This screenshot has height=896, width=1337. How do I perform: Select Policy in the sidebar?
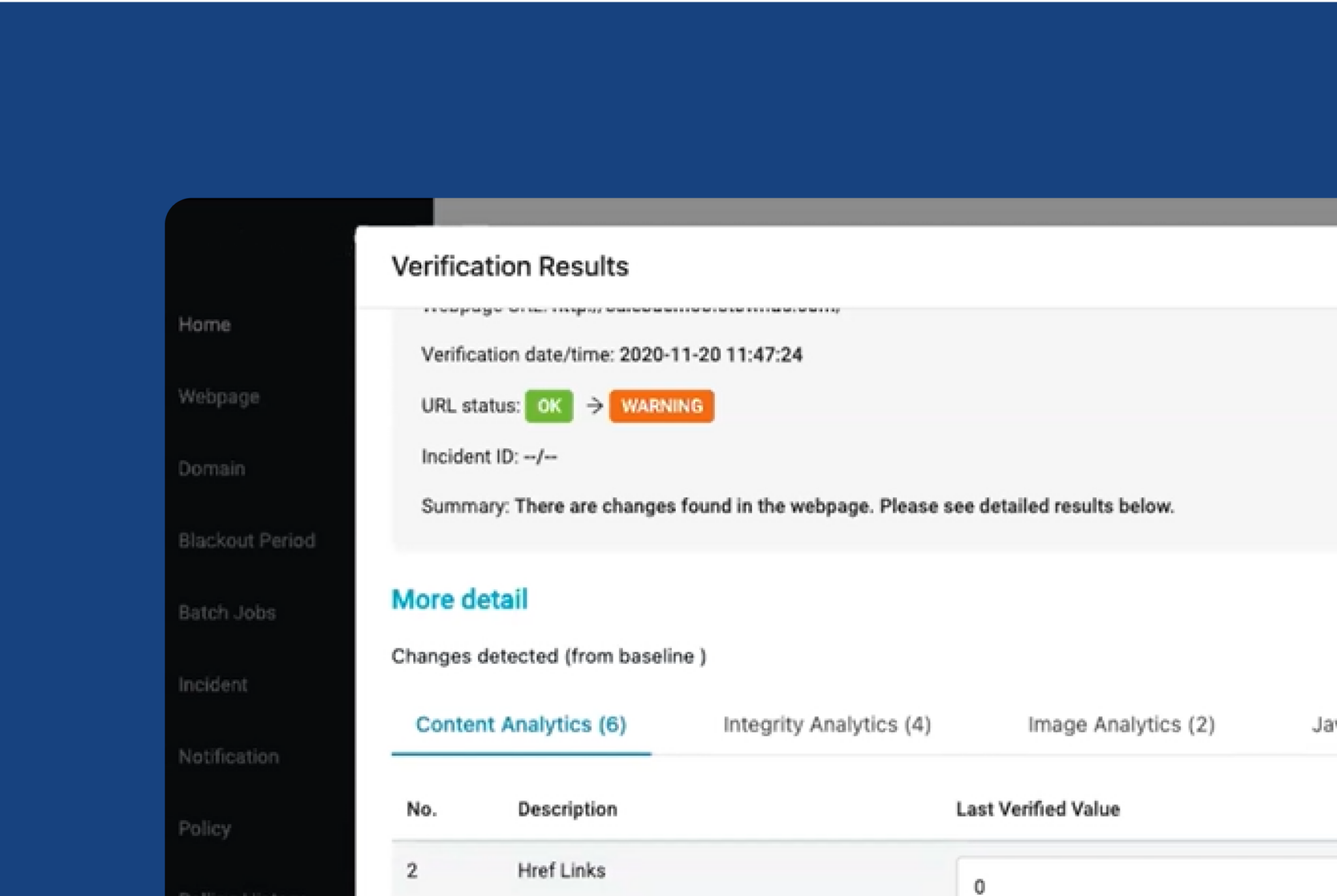pos(204,828)
